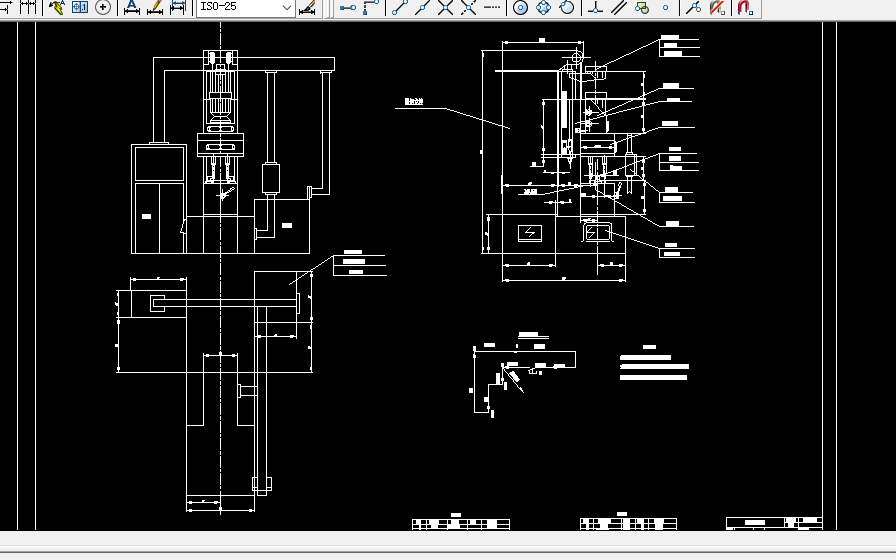Screen dimensions: 896x560
Task: Click the Object Snap toolbar grip handle
Action: (x=328, y=7)
